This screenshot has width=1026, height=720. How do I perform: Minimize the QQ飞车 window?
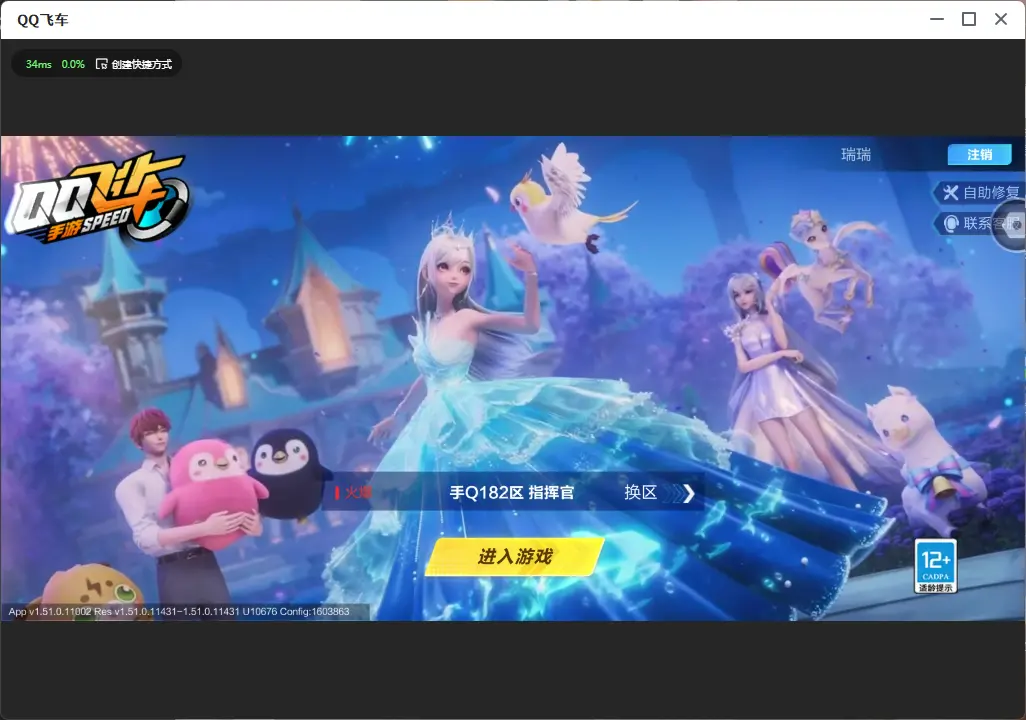[x=937, y=19]
